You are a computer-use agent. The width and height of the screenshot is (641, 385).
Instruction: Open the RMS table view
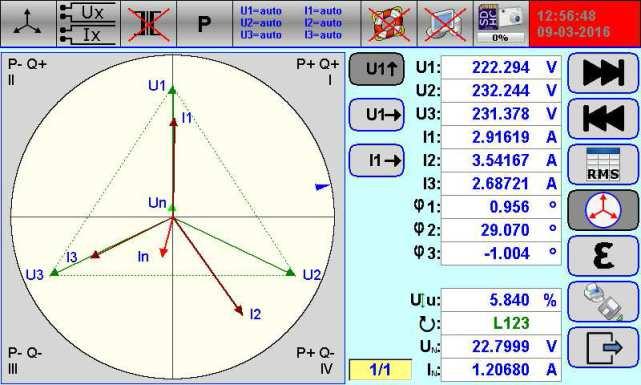[x=603, y=165]
